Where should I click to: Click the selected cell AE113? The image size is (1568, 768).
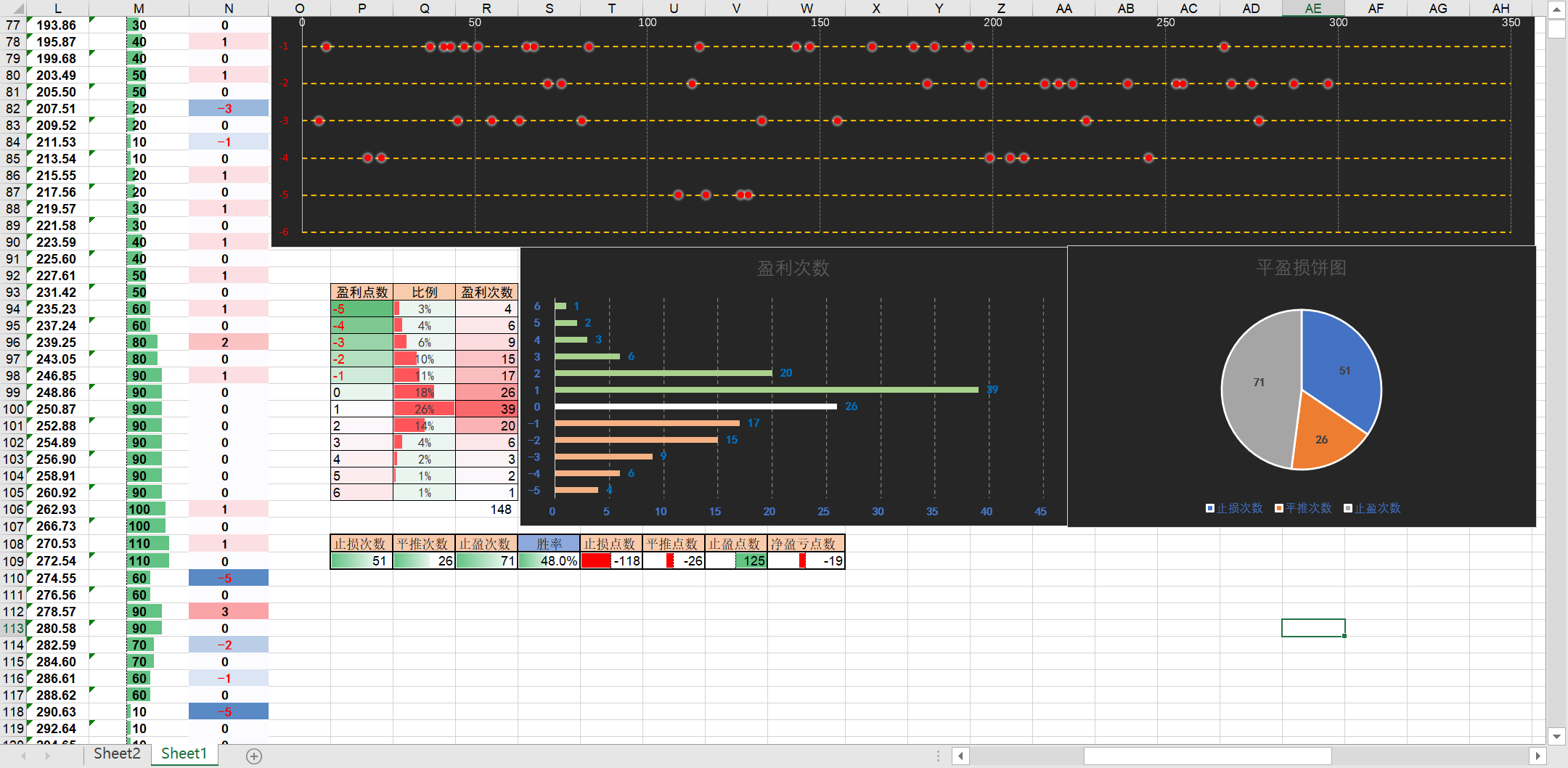1313,628
